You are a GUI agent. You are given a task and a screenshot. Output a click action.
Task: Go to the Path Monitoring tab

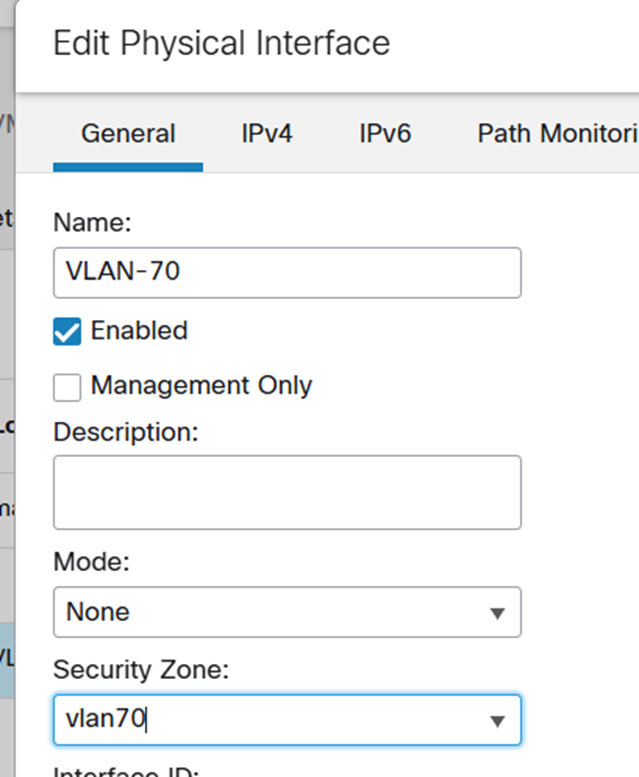coord(556,134)
